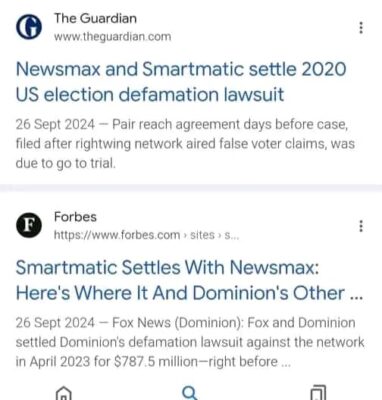Open the Smartmatic Settles With Newsmax headline
The width and height of the screenshot is (382, 400).
(189, 280)
